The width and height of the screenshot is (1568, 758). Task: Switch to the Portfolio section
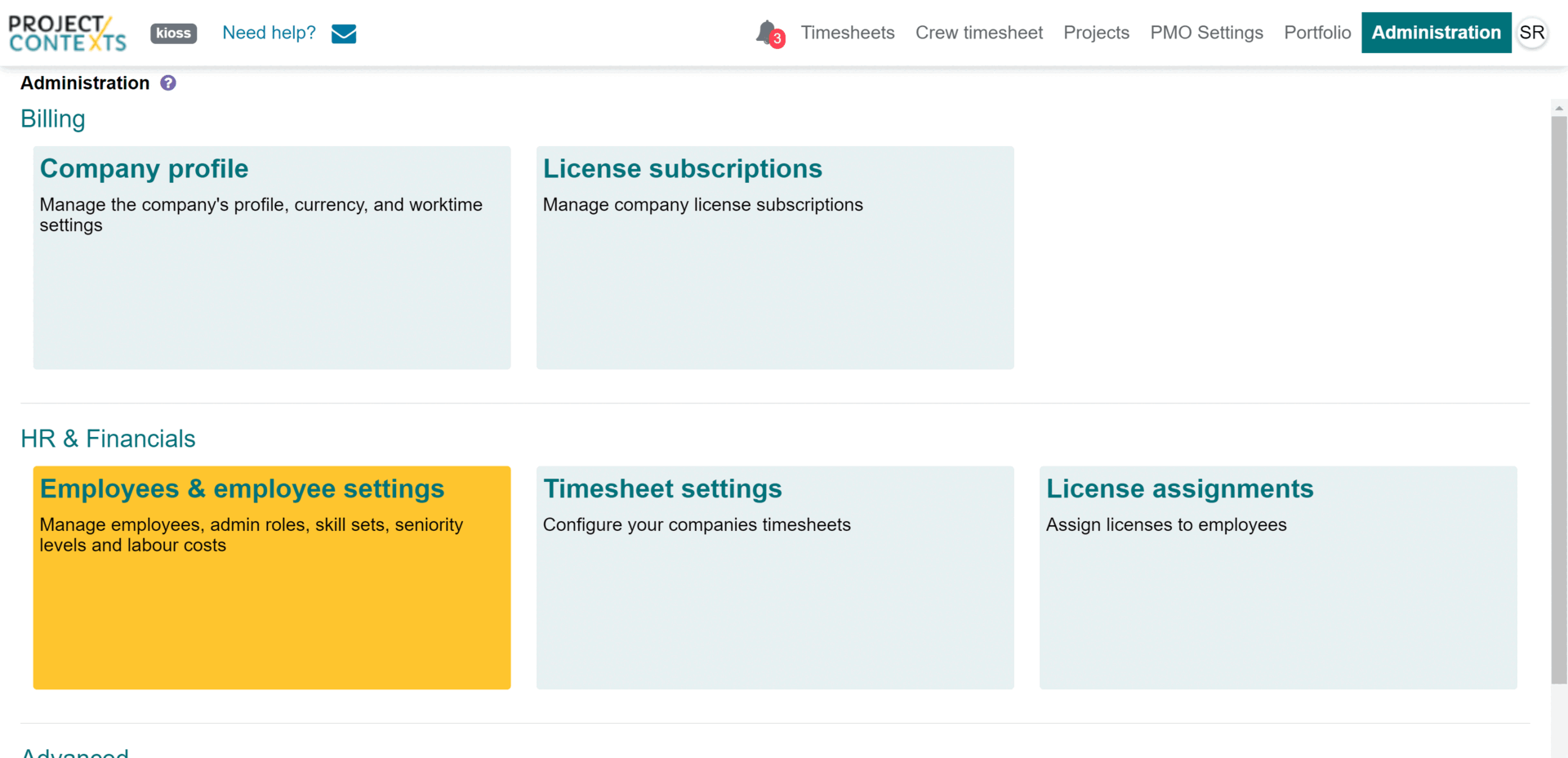point(1317,33)
